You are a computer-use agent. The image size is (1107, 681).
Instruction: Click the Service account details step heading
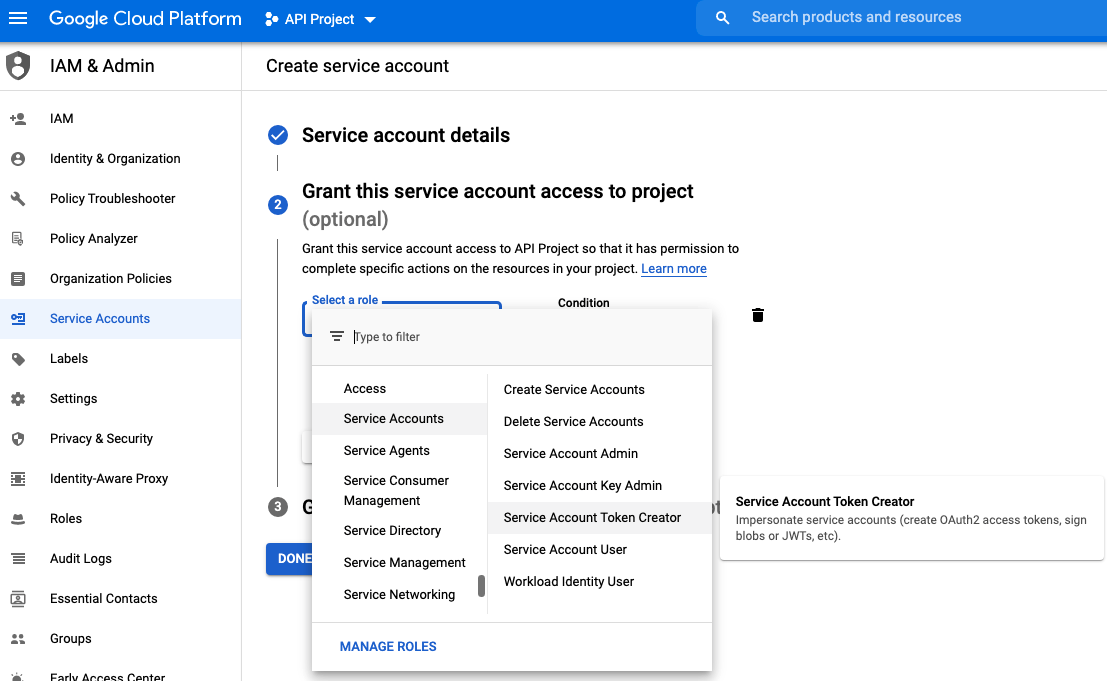point(406,135)
